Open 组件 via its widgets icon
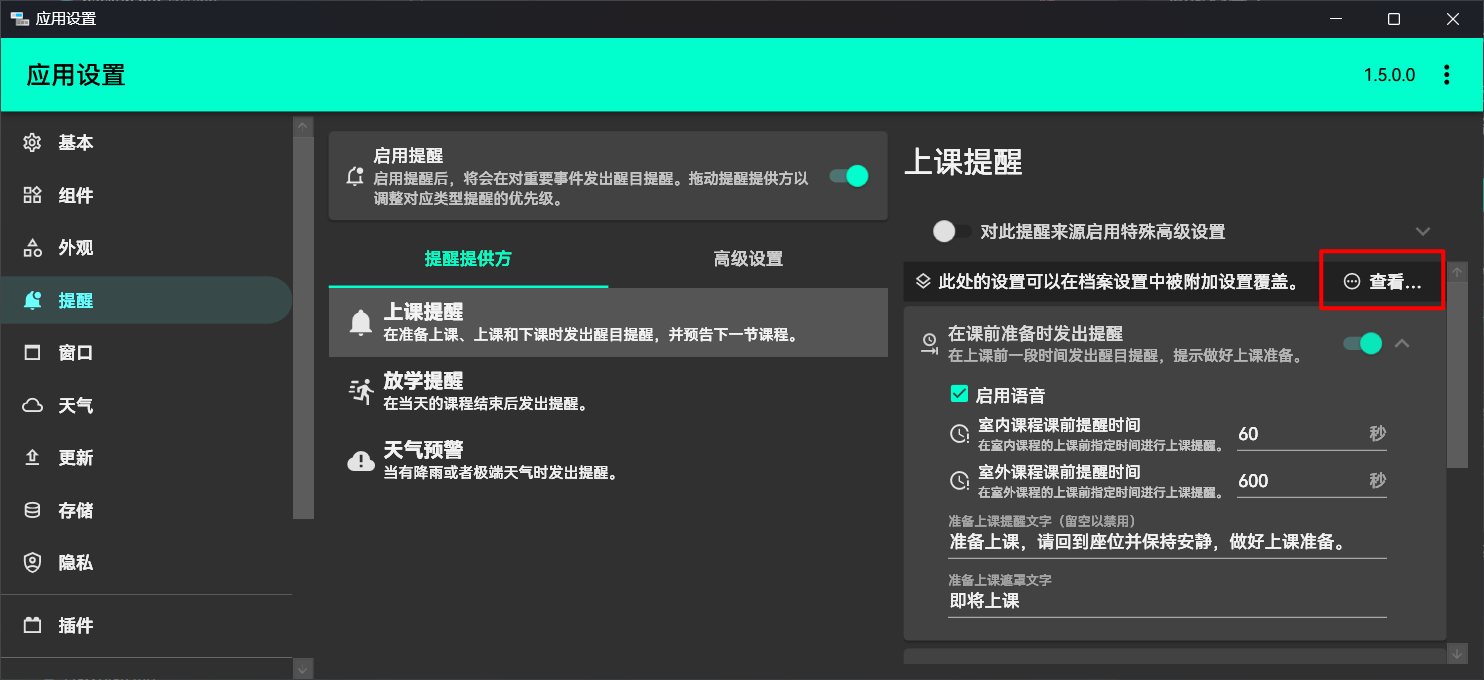This screenshot has height=680, width=1484. click(x=33, y=195)
